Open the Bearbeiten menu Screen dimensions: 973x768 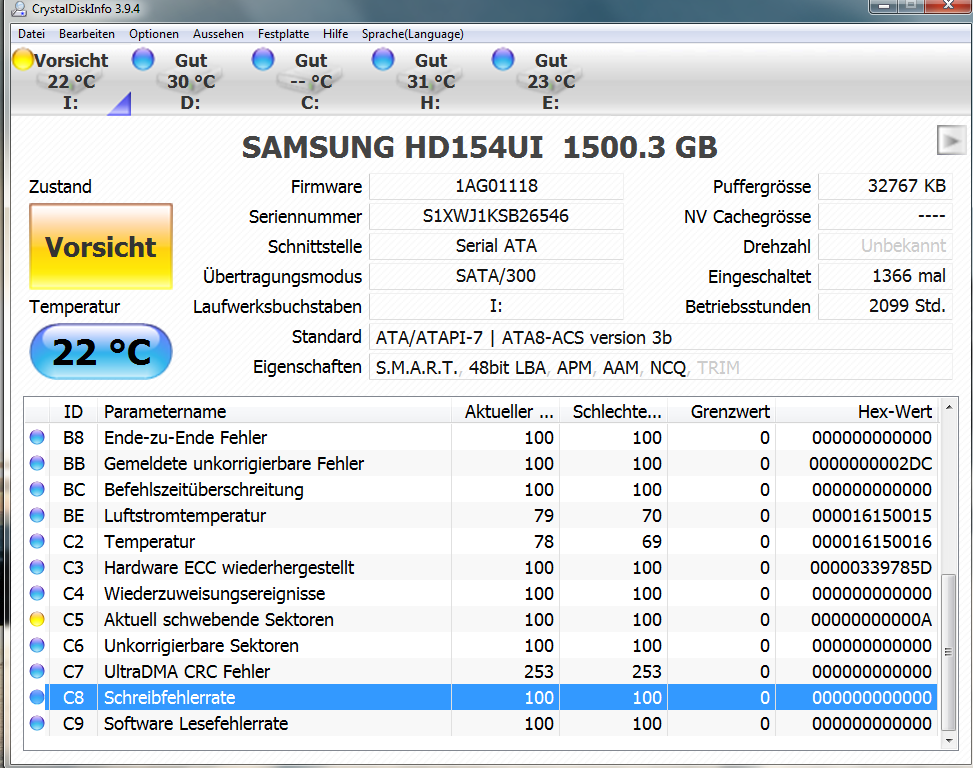87,34
